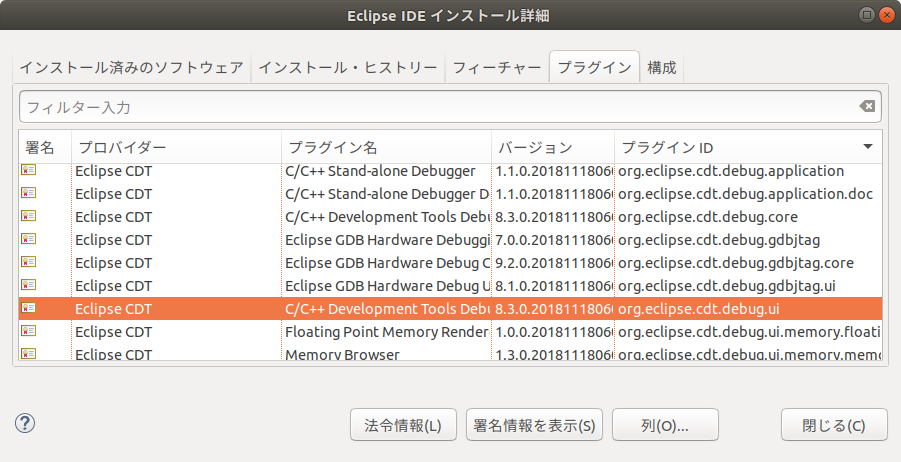Open the 構成 tab
Image resolution: width=901 pixels, height=462 pixels.
pyautogui.click(x=661, y=68)
